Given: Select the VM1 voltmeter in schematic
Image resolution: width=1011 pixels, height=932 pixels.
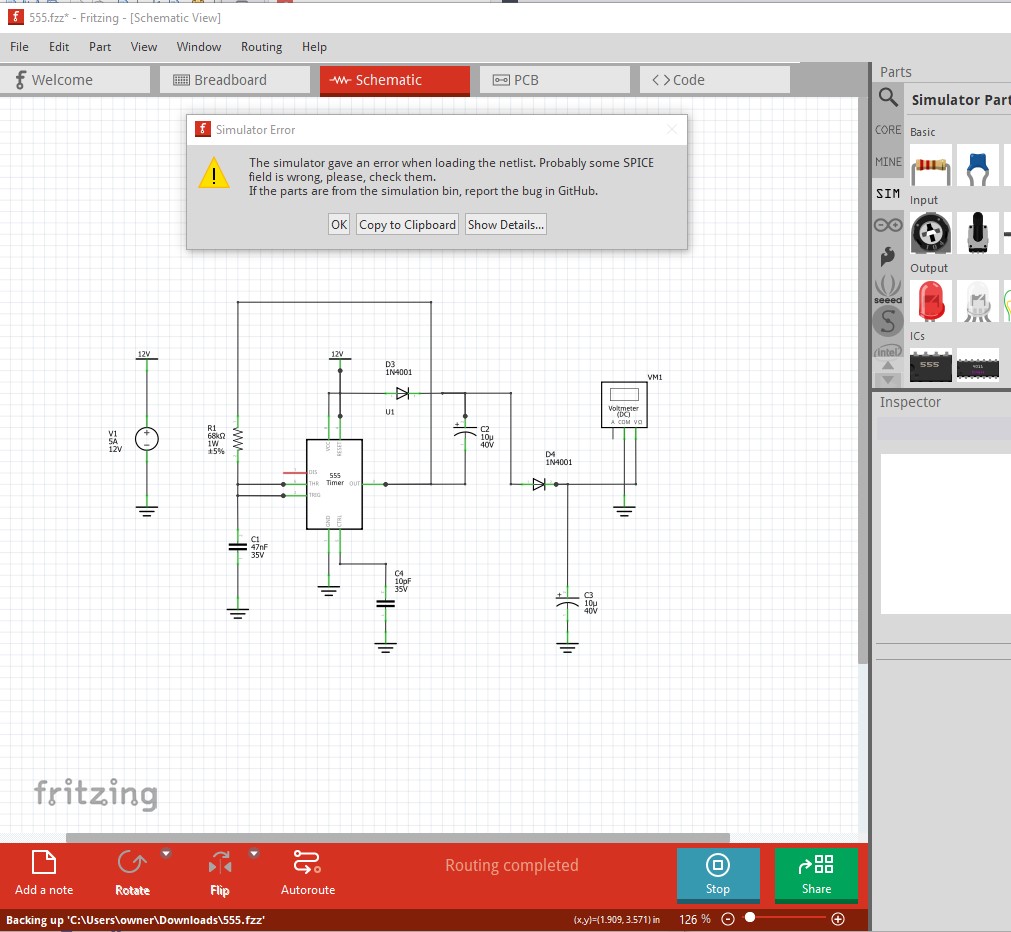Looking at the screenshot, I should pyautogui.click(x=624, y=404).
